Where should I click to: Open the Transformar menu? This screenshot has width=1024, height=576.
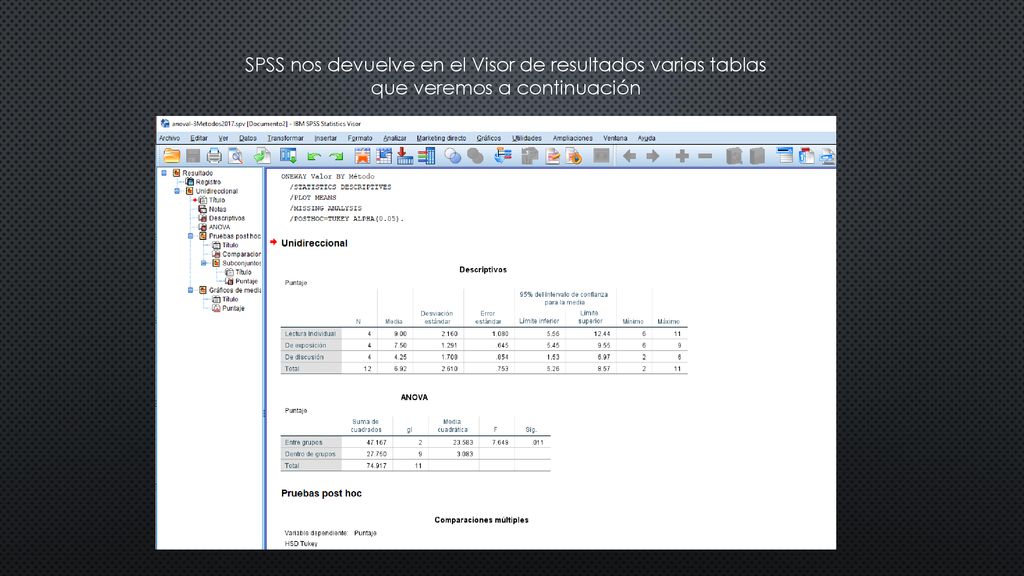coord(285,138)
